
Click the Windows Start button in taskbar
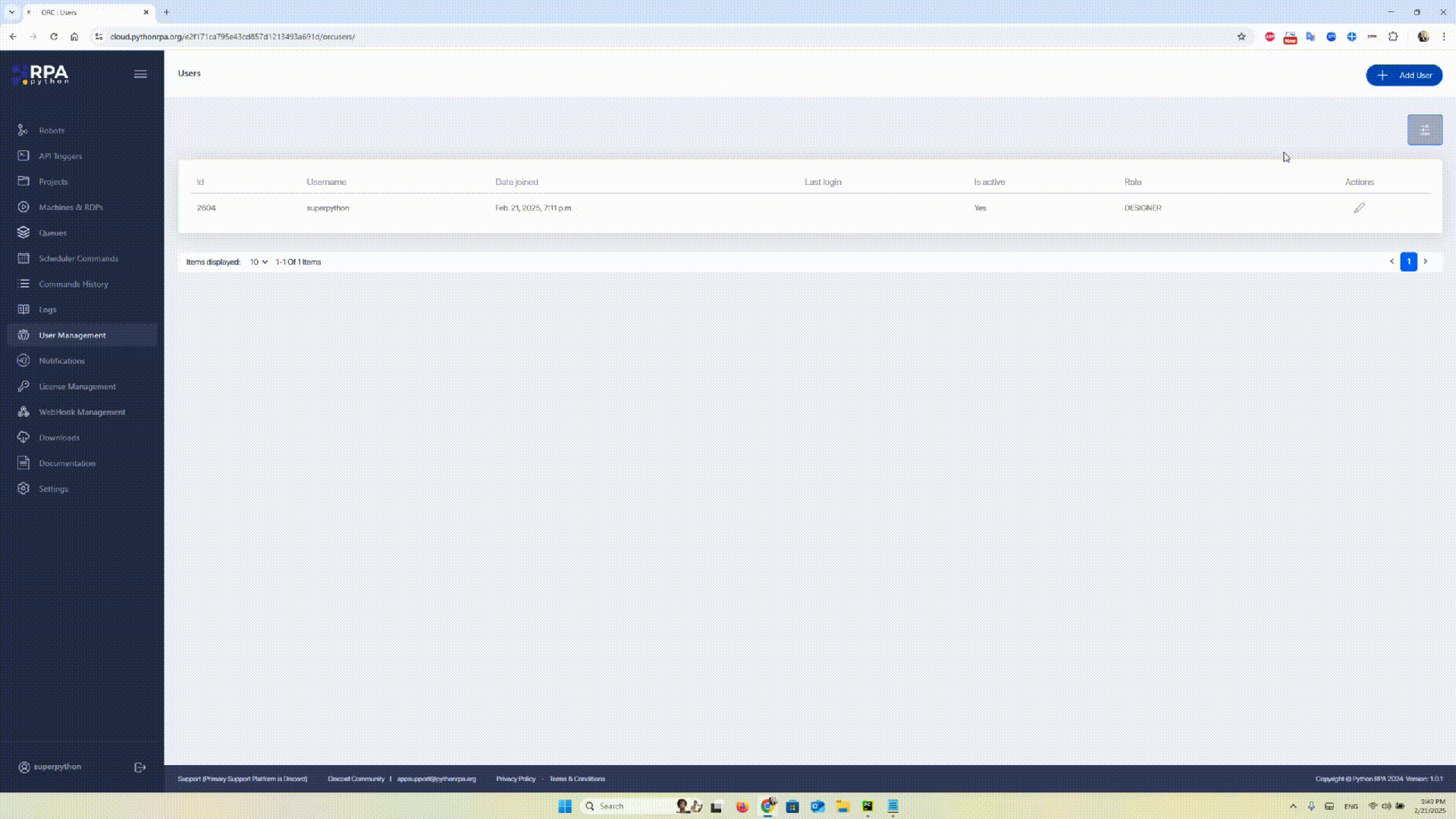point(565,806)
